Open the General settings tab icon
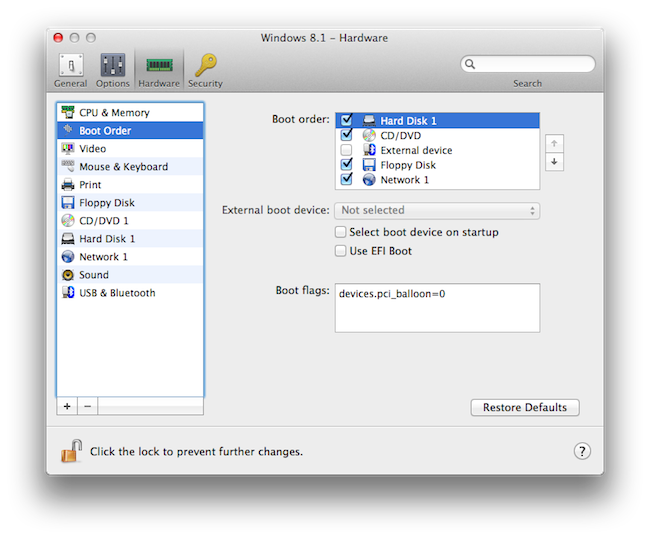Screen dimensions: 650x539 (71, 65)
